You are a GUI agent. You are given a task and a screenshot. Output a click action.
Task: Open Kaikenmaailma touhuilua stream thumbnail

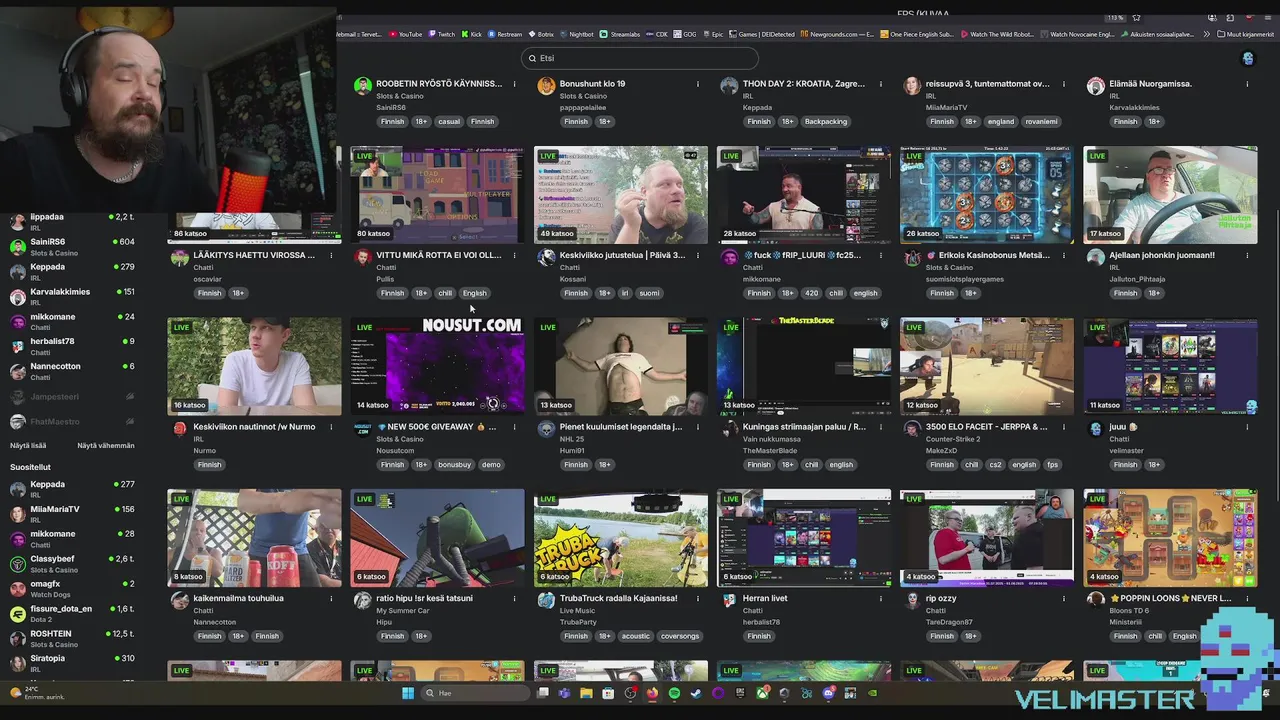[x=254, y=538]
